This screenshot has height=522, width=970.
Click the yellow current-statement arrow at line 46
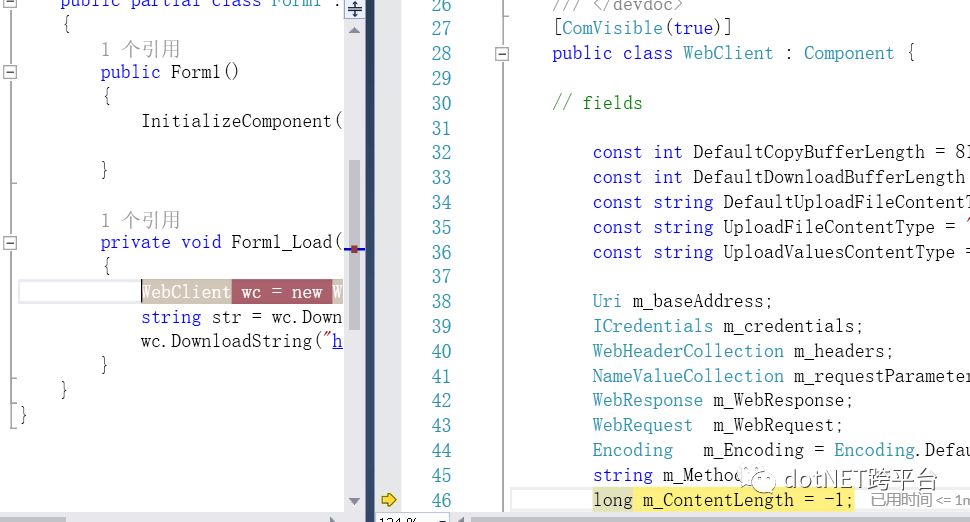pyautogui.click(x=388, y=500)
